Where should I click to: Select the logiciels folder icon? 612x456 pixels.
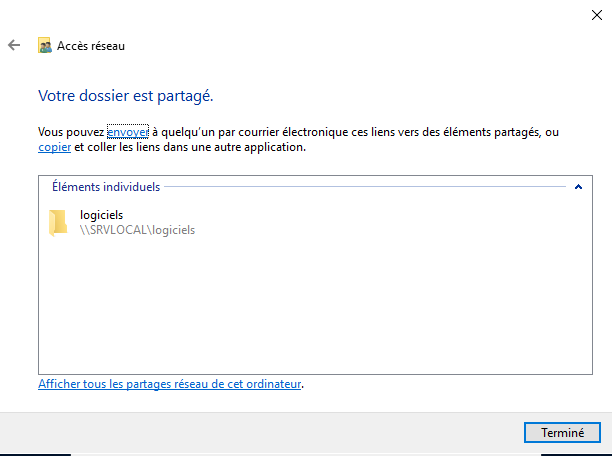tap(58, 222)
